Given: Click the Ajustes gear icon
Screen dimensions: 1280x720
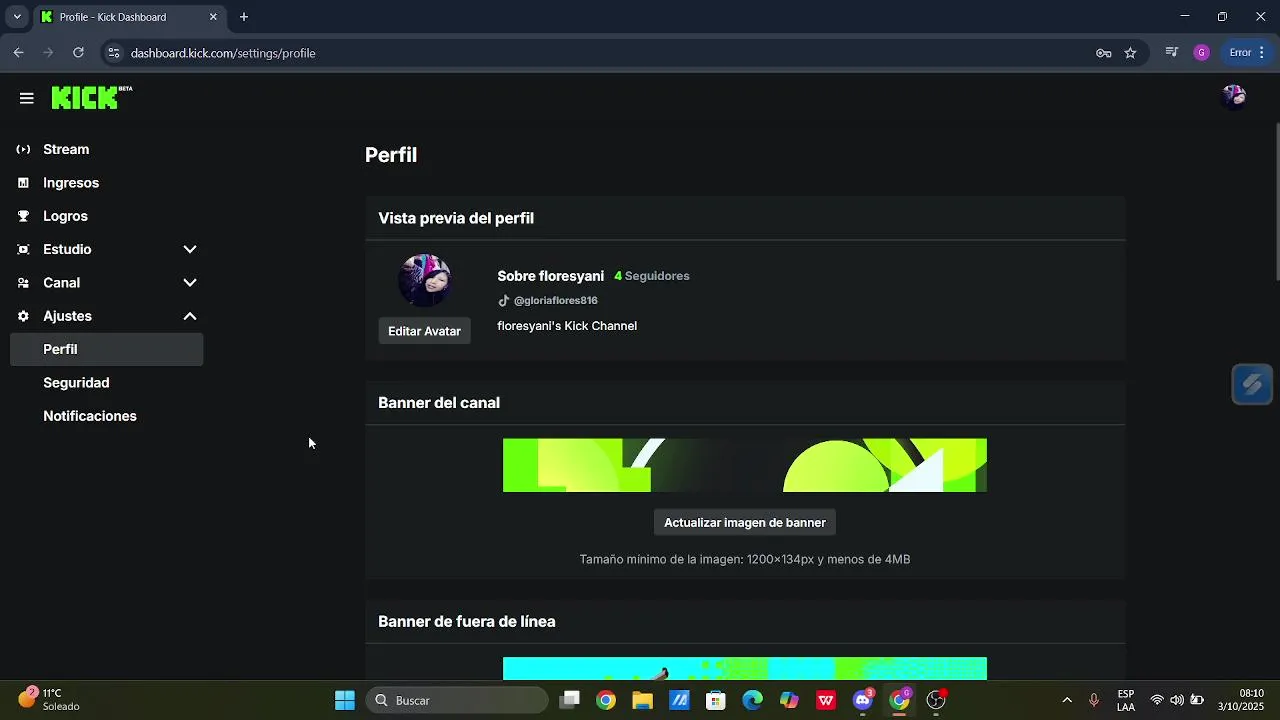Looking at the screenshot, I should pos(23,316).
